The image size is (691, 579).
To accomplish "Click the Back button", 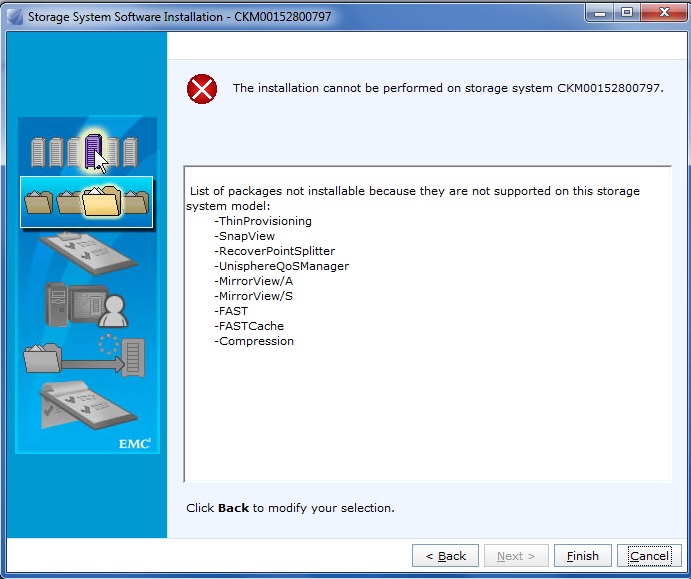I will [445, 556].
